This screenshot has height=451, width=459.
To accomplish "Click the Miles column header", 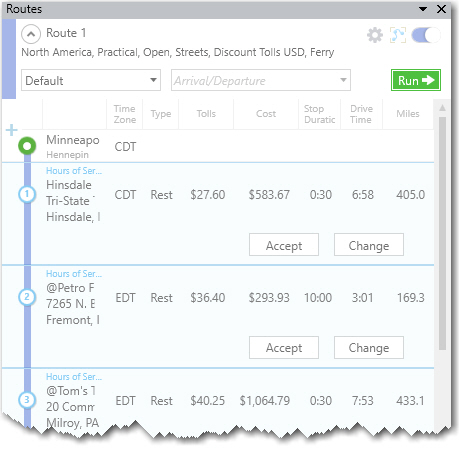I will click(x=408, y=114).
